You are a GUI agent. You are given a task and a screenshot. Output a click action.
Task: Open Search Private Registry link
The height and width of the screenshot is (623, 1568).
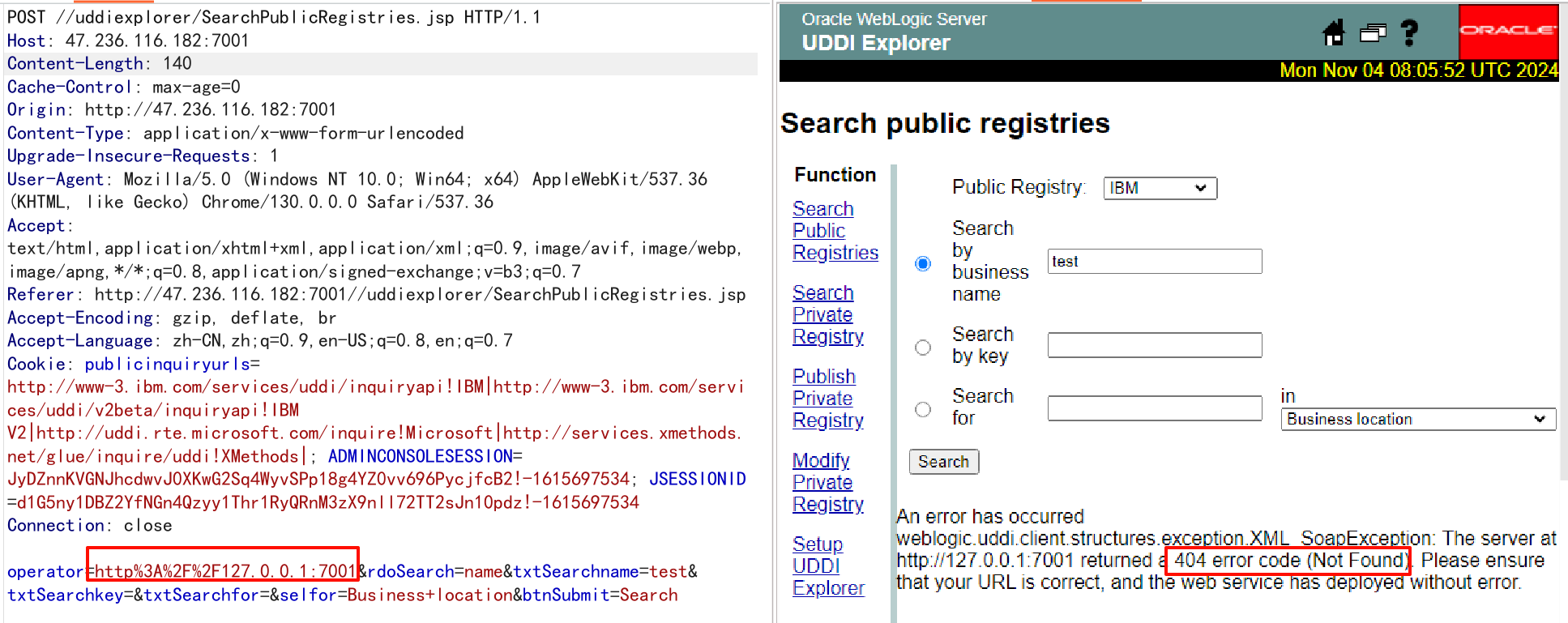point(827,315)
